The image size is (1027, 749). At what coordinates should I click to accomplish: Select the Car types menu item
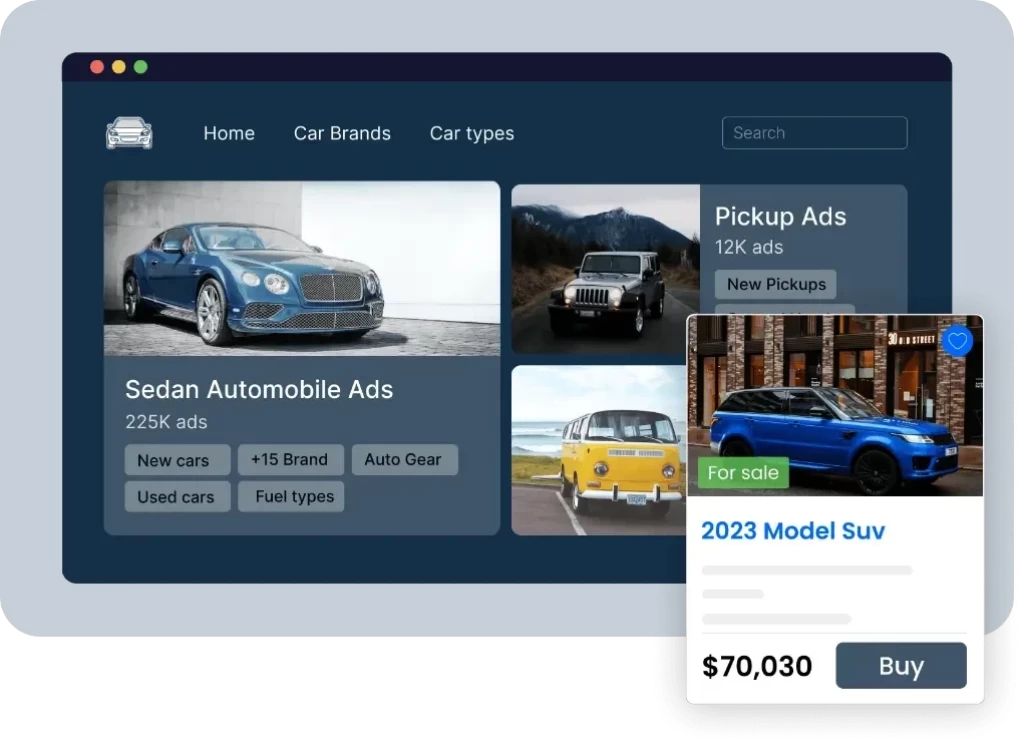tap(472, 133)
